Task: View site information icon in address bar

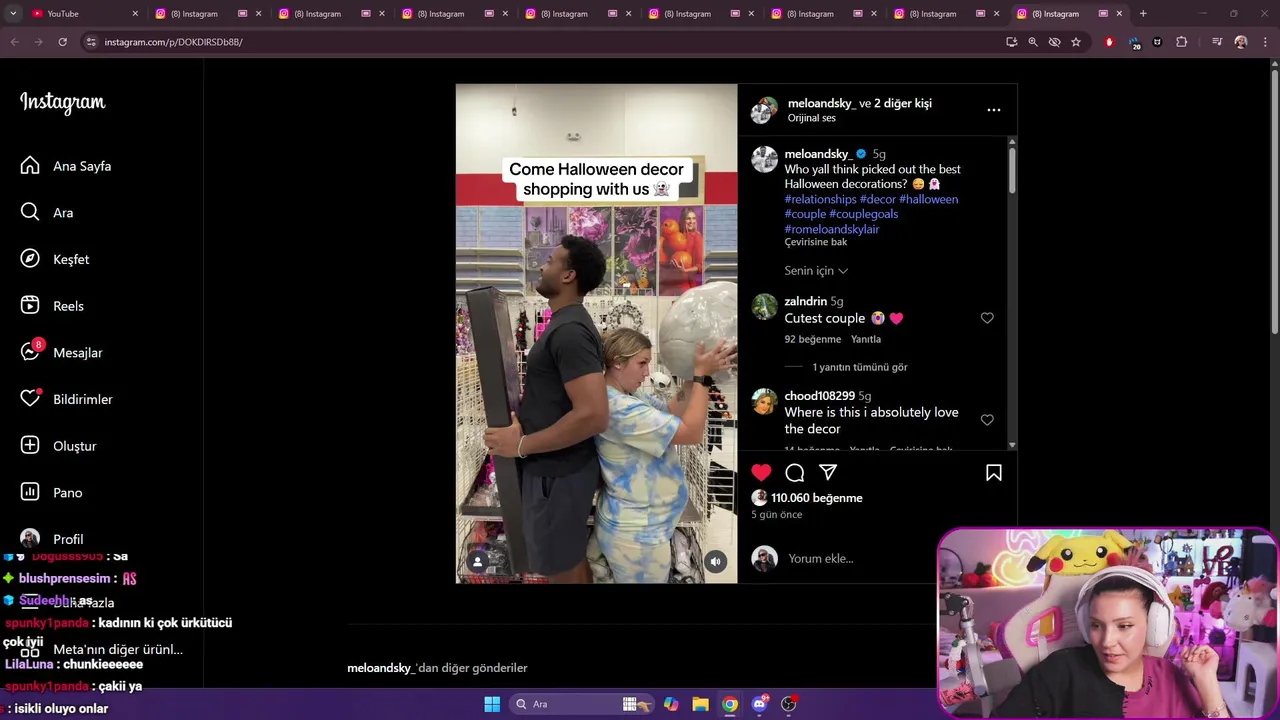Action: [91, 42]
